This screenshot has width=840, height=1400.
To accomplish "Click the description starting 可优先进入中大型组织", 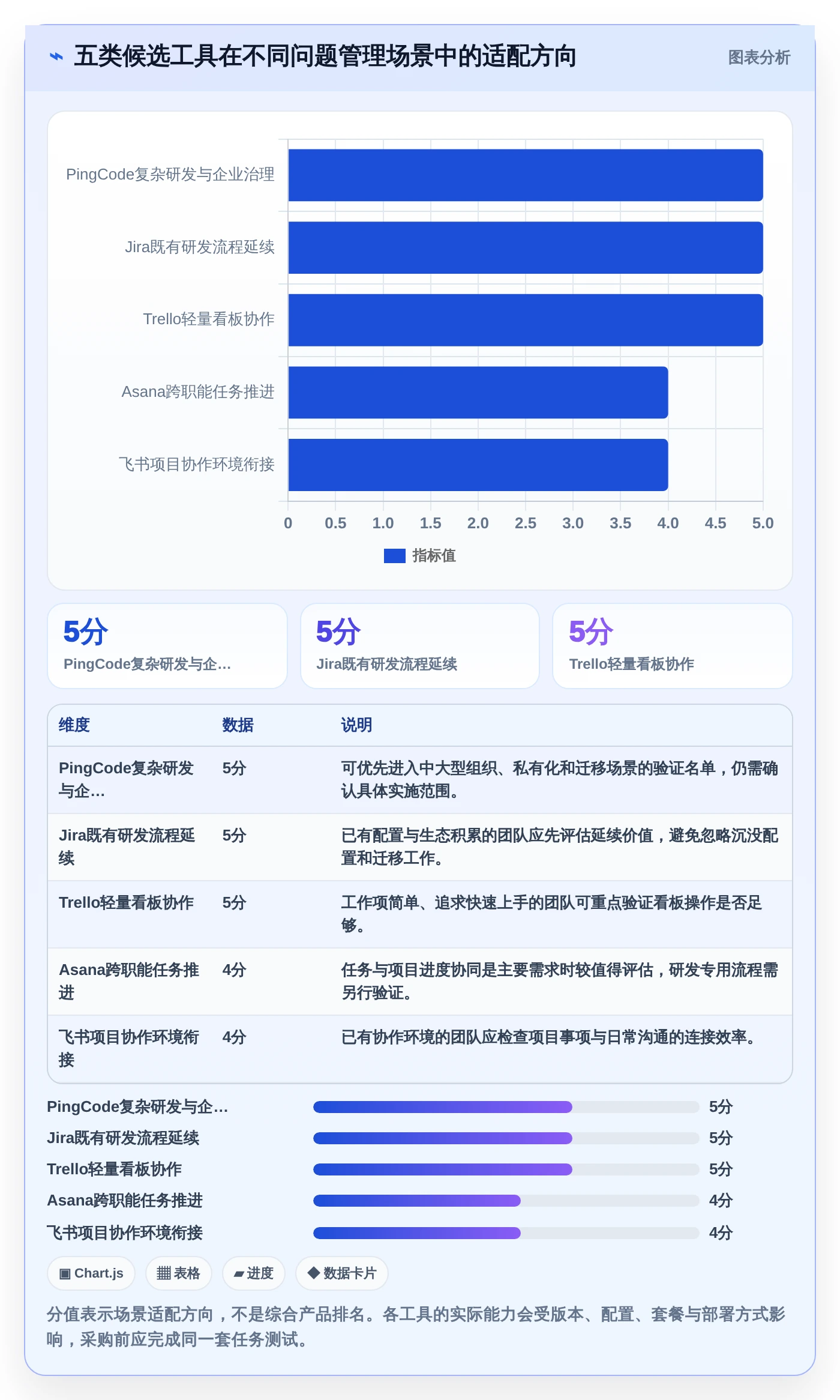I will pos(559,780).
